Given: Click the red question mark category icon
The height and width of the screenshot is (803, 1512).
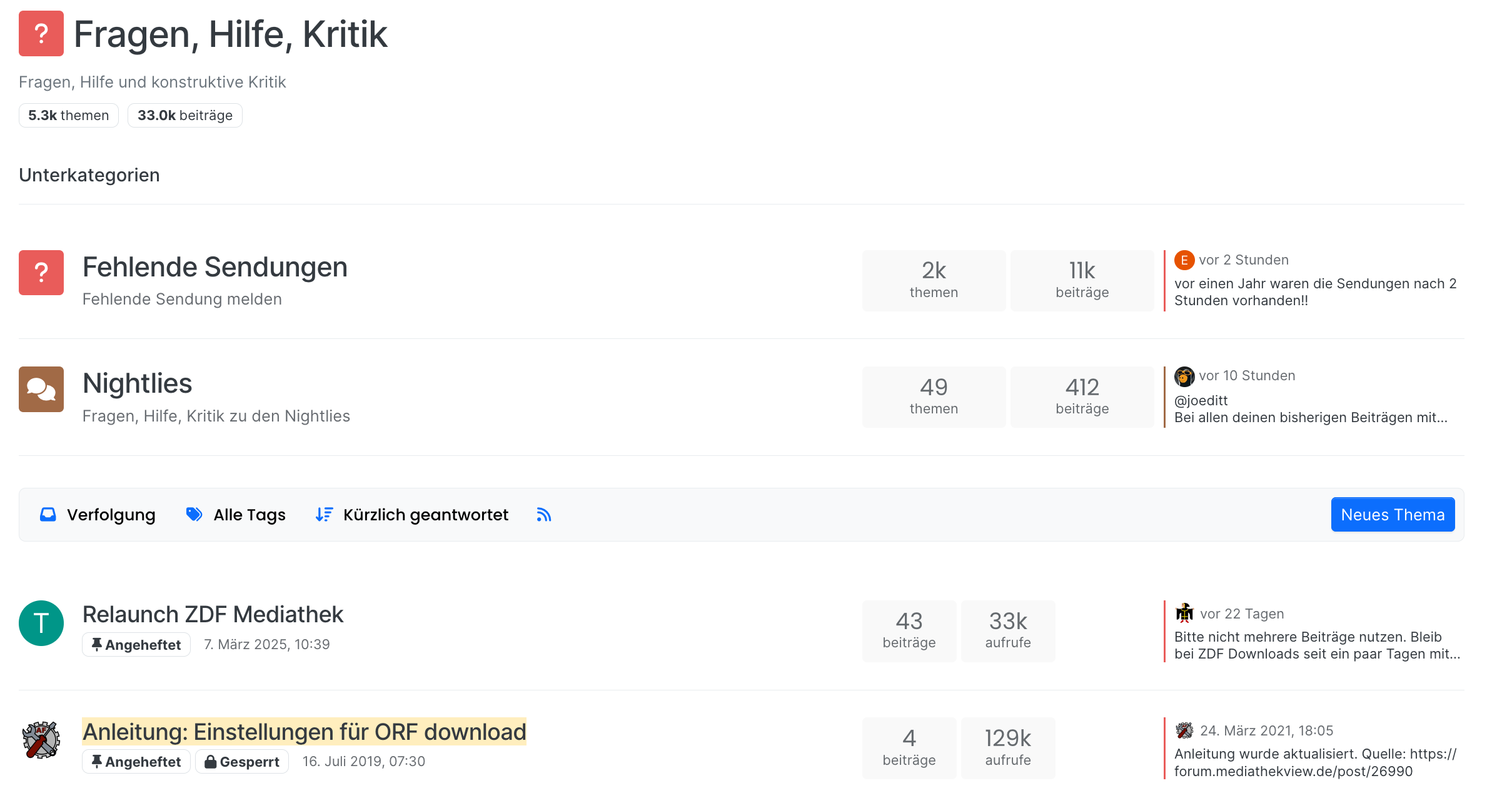Looking at the screenshot, I should coord(41,34).
